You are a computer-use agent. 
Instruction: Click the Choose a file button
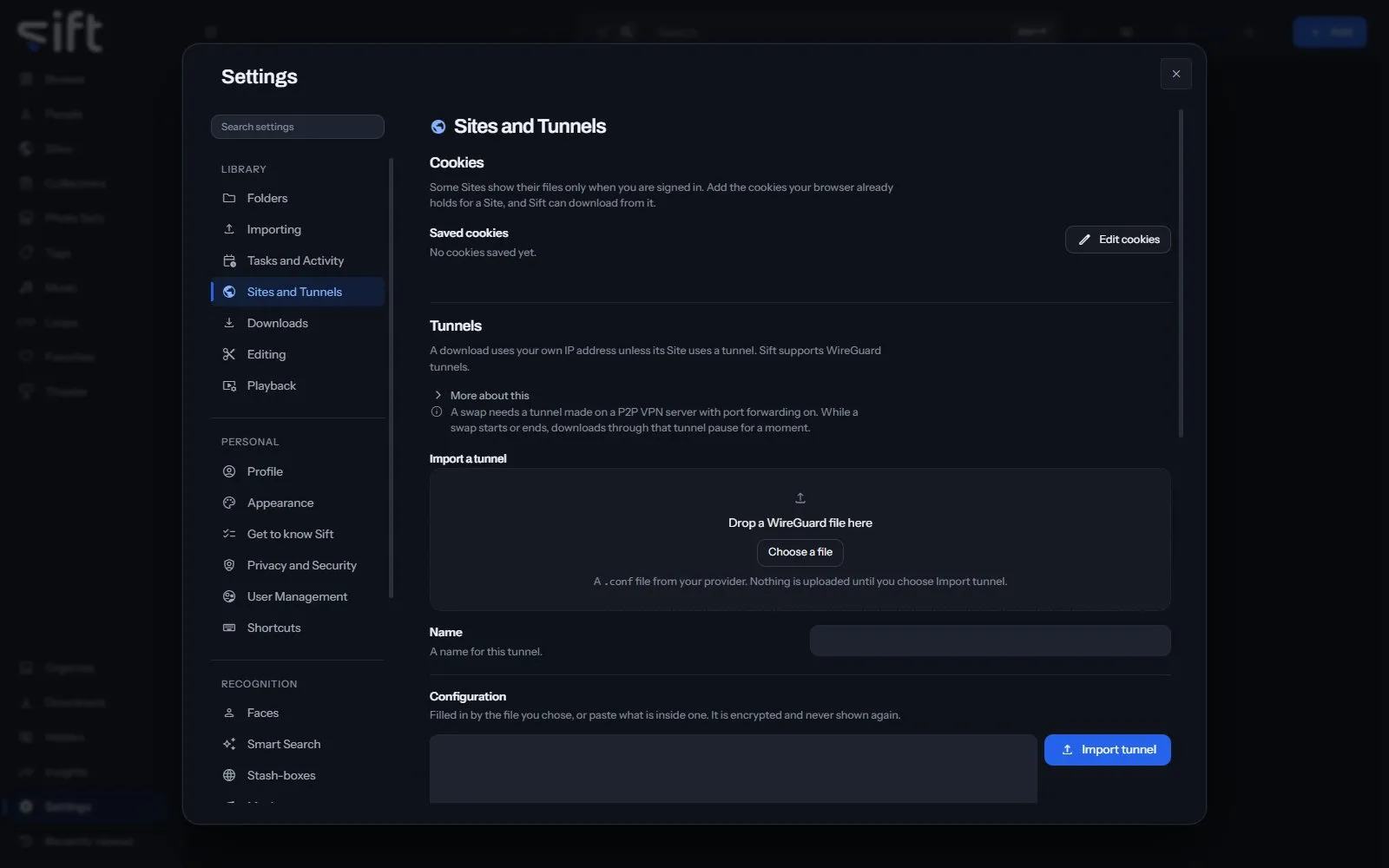coord(800,552)
